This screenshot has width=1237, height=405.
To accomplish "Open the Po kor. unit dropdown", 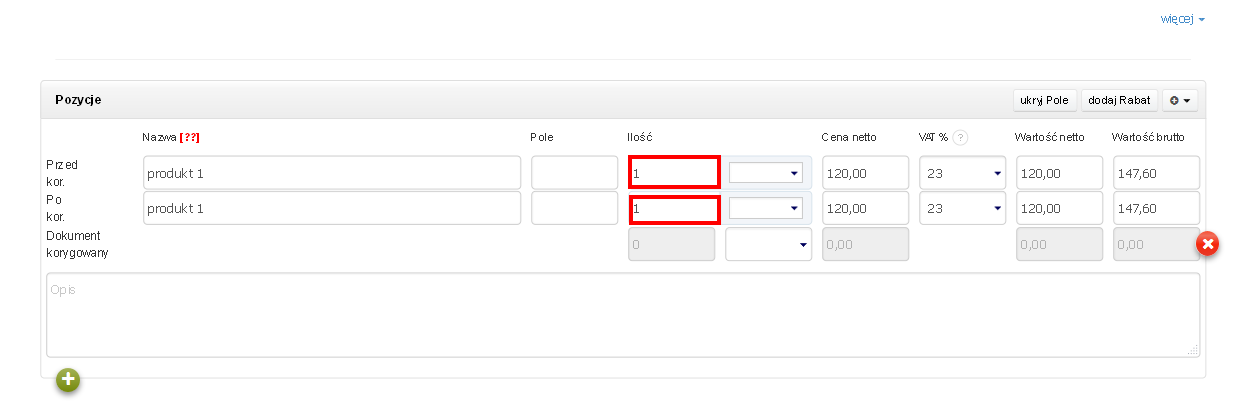I will (766, 208).
